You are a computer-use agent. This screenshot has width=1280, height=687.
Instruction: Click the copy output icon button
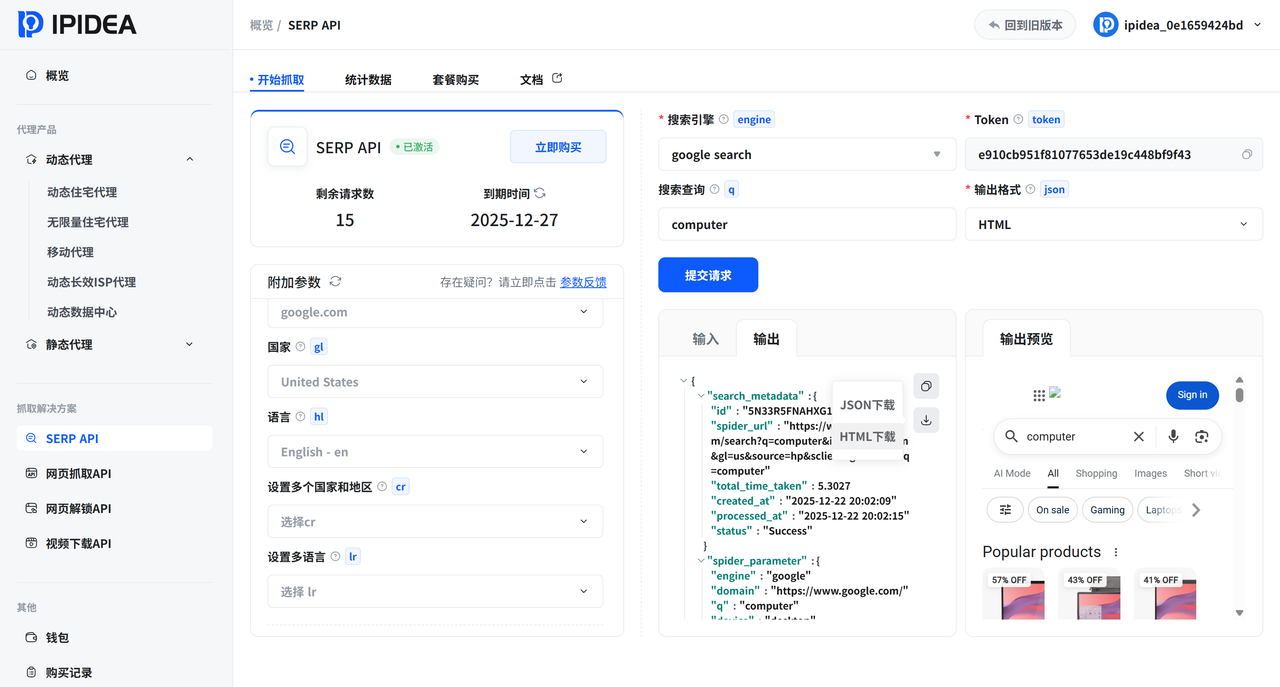(x=926, y=386)
